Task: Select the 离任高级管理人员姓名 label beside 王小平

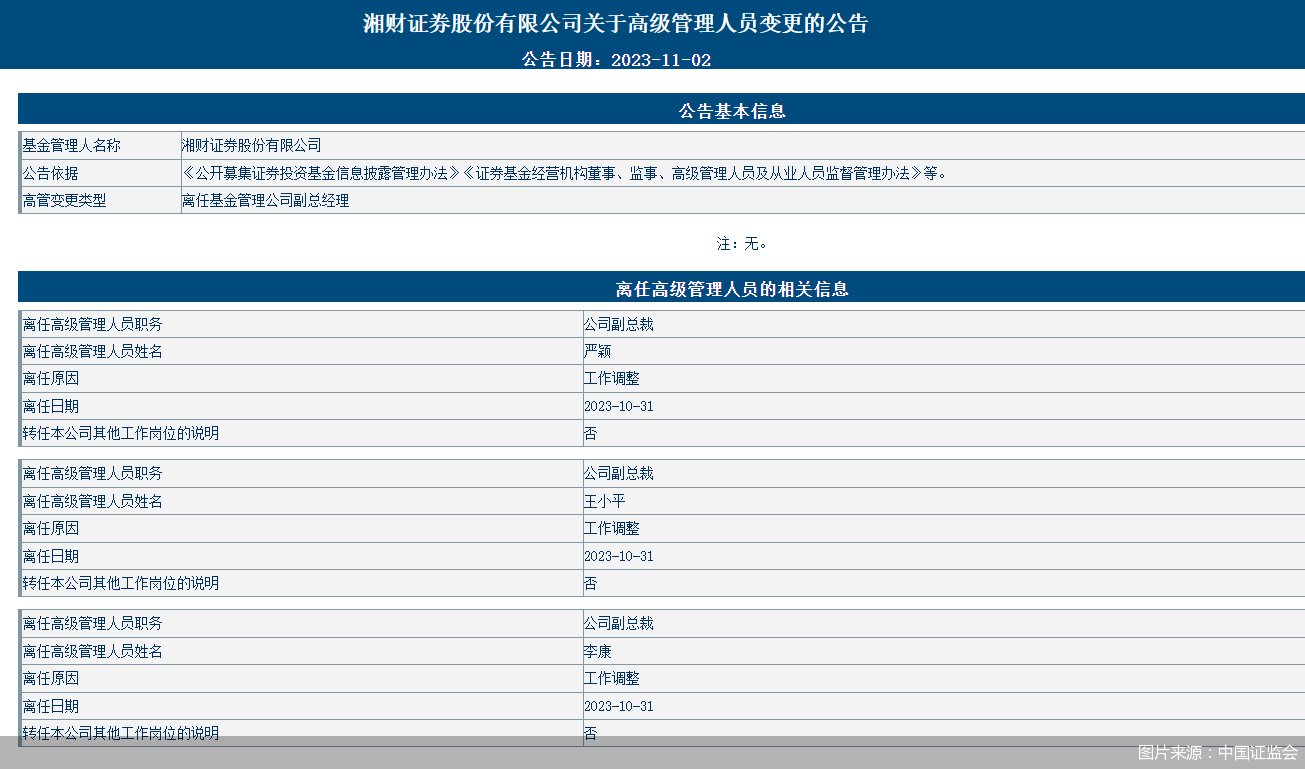Action: point(93,502)
